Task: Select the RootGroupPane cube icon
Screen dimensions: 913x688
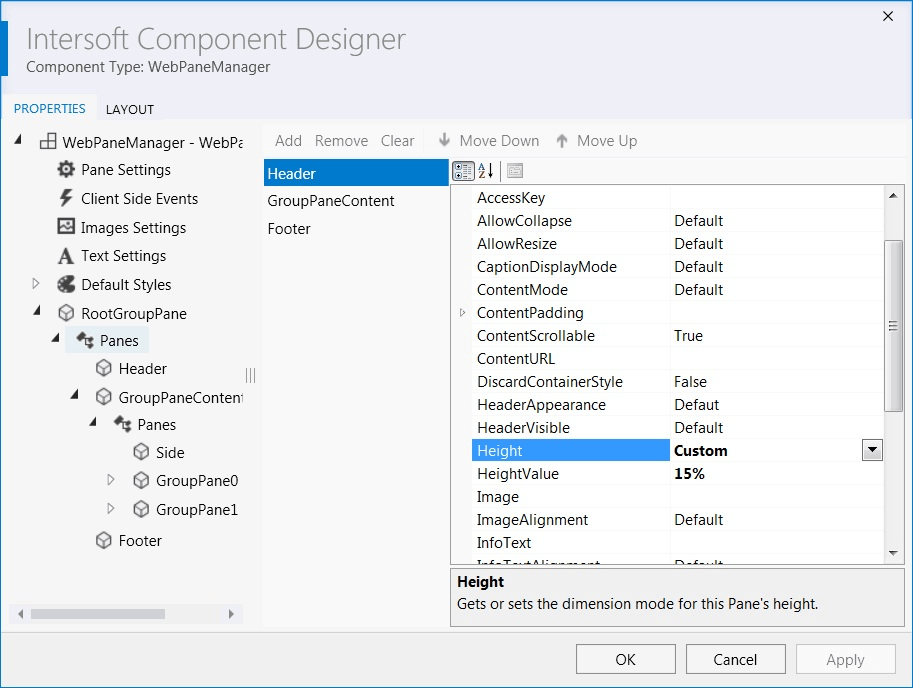Action: tap(66, 313)
